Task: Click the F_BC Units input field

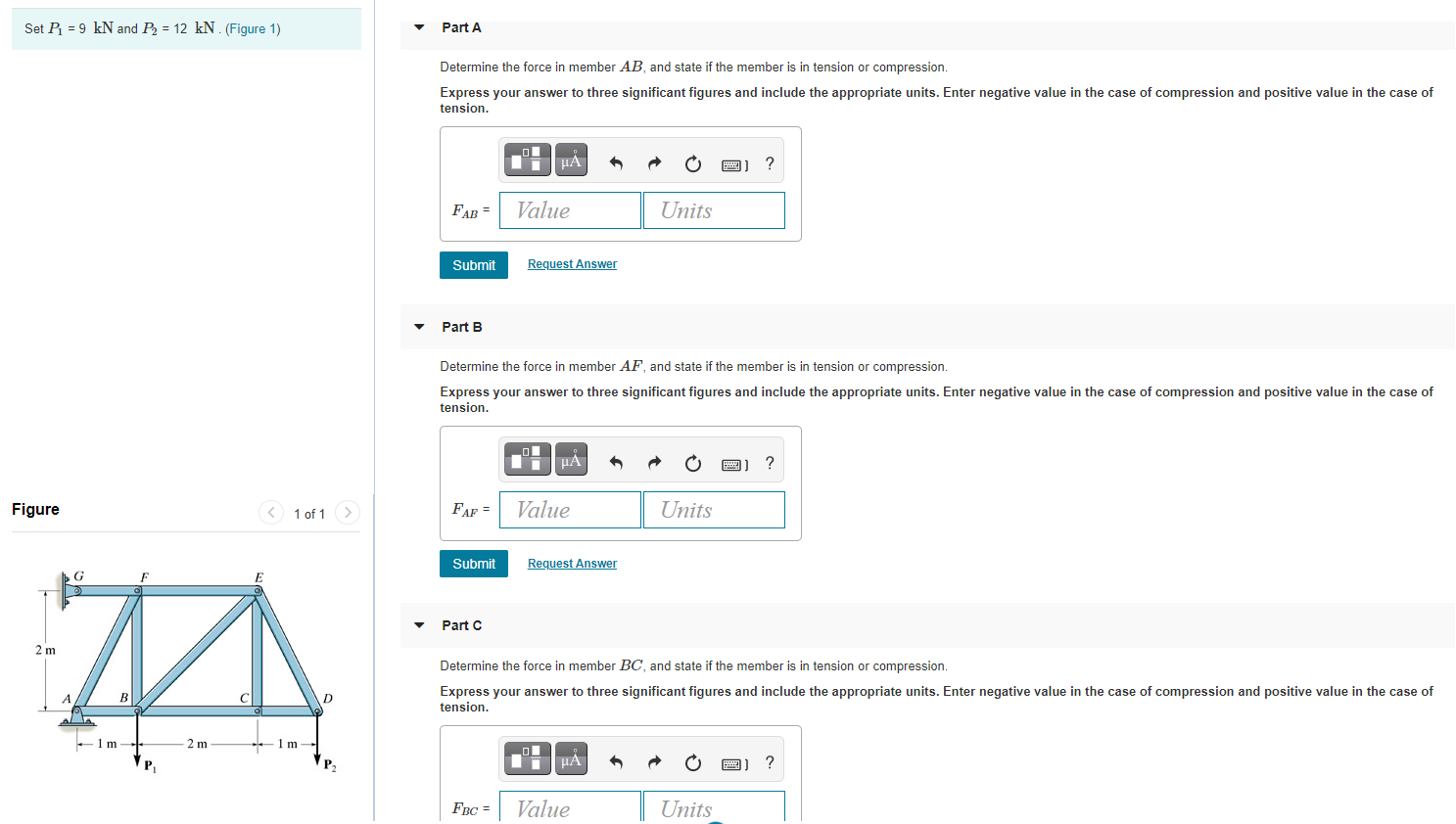Action: click(x=714, y=806)
